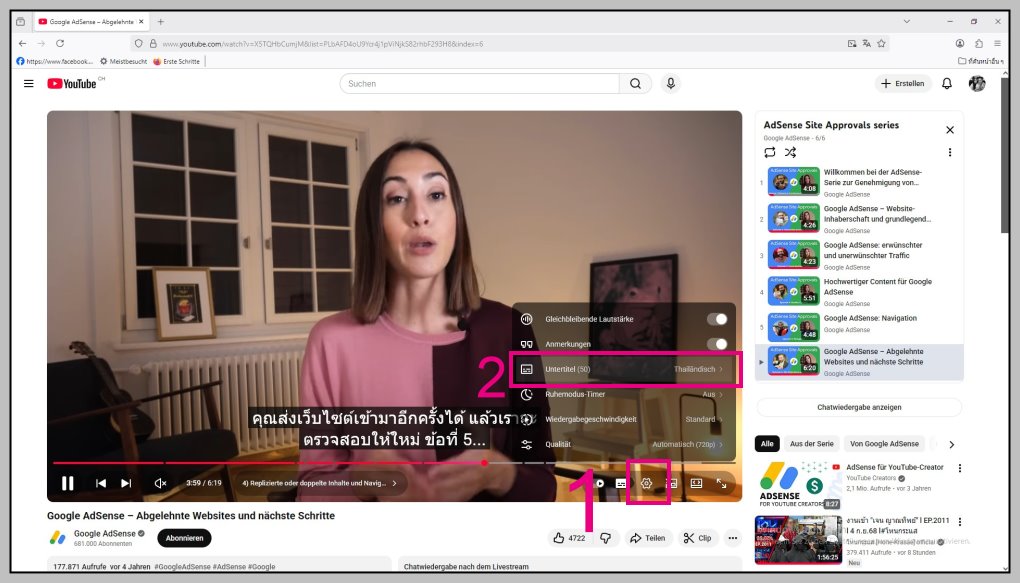Click the red progress scrubber dot
Viewport: 1020px width, 583px height.
point(485,463)
